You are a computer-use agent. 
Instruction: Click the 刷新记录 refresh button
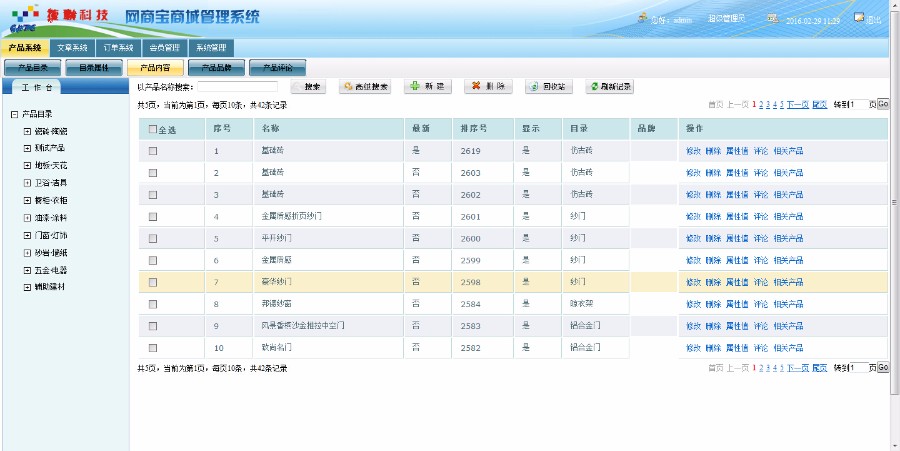[610, 87]
